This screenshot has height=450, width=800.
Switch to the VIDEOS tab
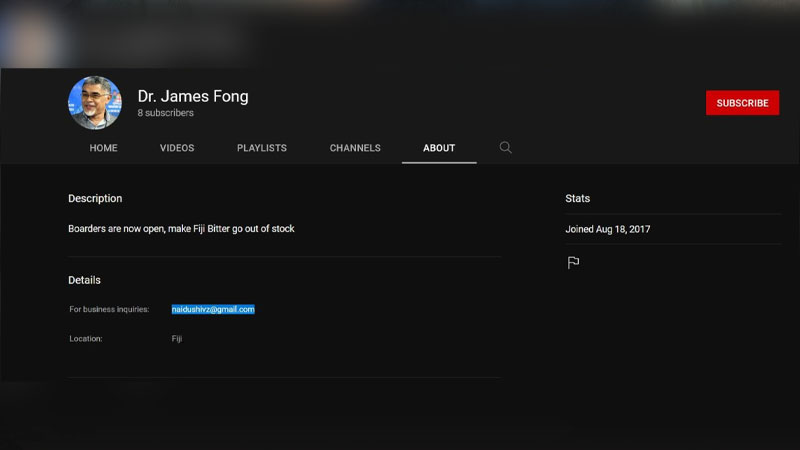177,148
